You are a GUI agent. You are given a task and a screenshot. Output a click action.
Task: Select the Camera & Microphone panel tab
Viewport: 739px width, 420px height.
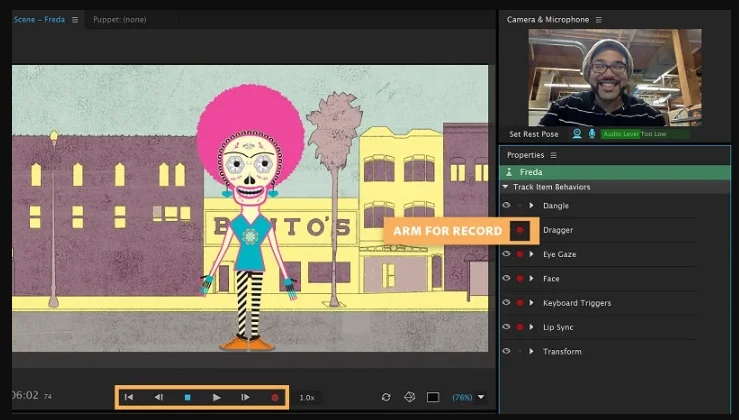click(548, 19)
